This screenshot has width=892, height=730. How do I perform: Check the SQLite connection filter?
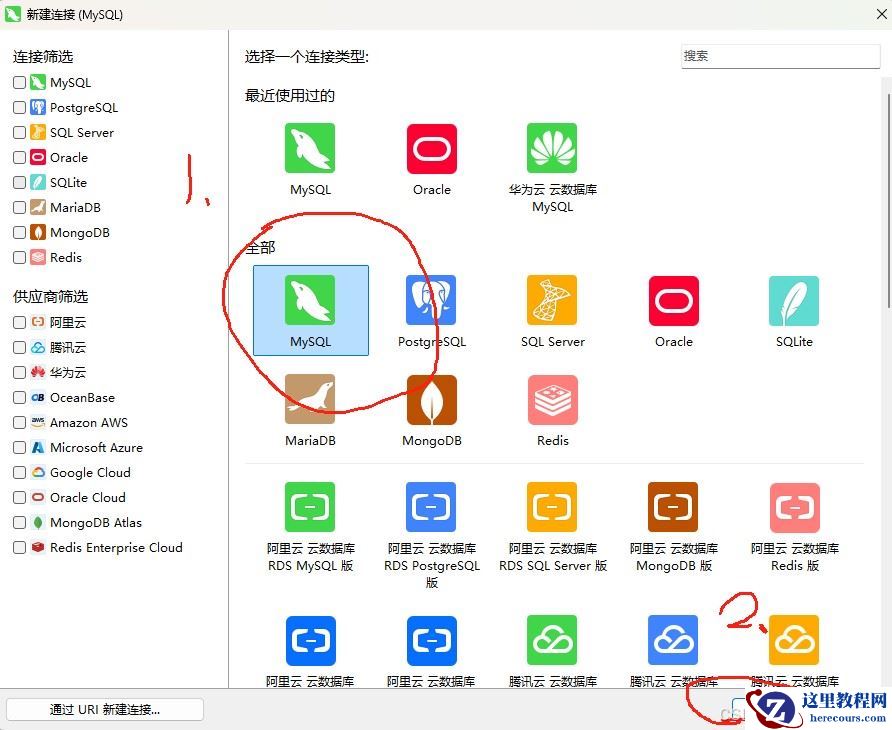(19, 183)
